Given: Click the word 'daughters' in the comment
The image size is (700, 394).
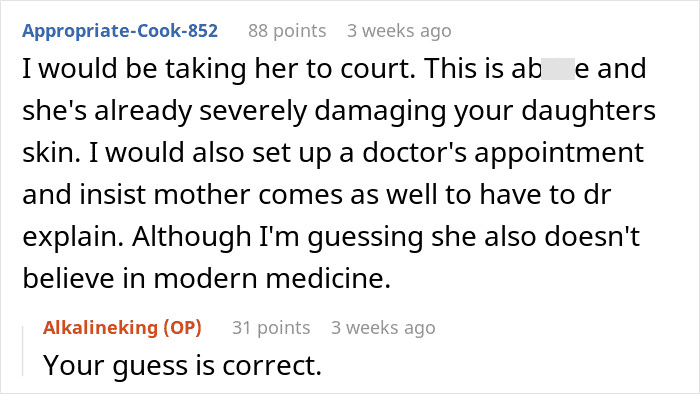Looking at the screenshot, I should pyautogui.click(x=588, y=112).
